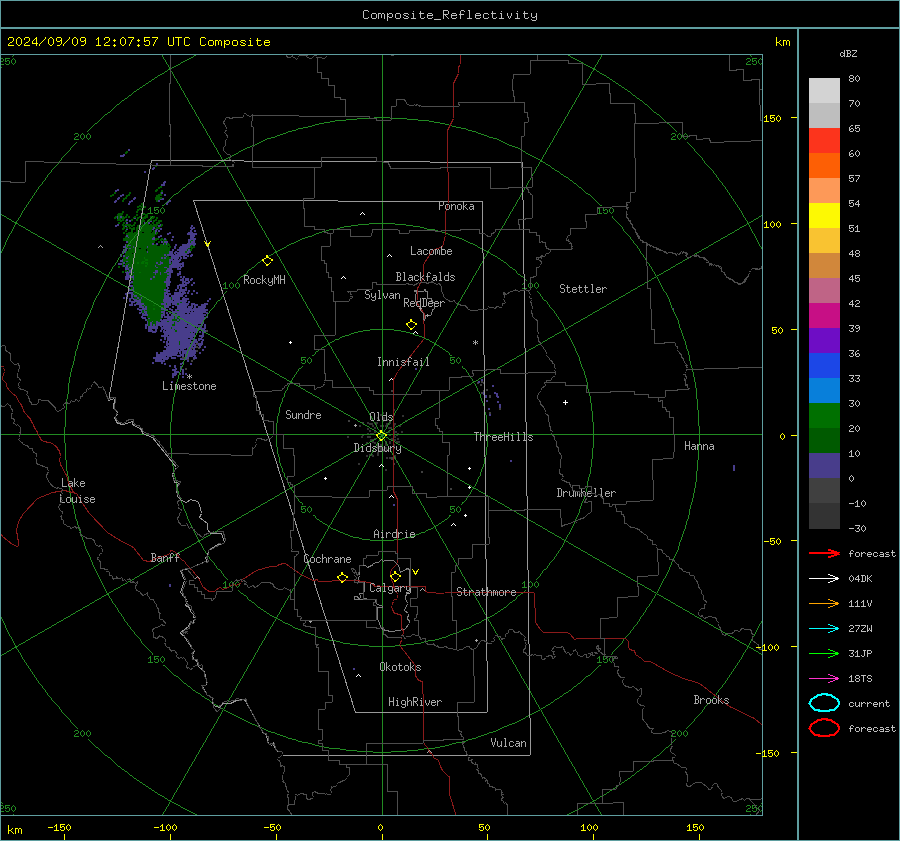Select the yellow diamond marker above Calgary label
Screen dimensions: 900x841
pos(395,576)
